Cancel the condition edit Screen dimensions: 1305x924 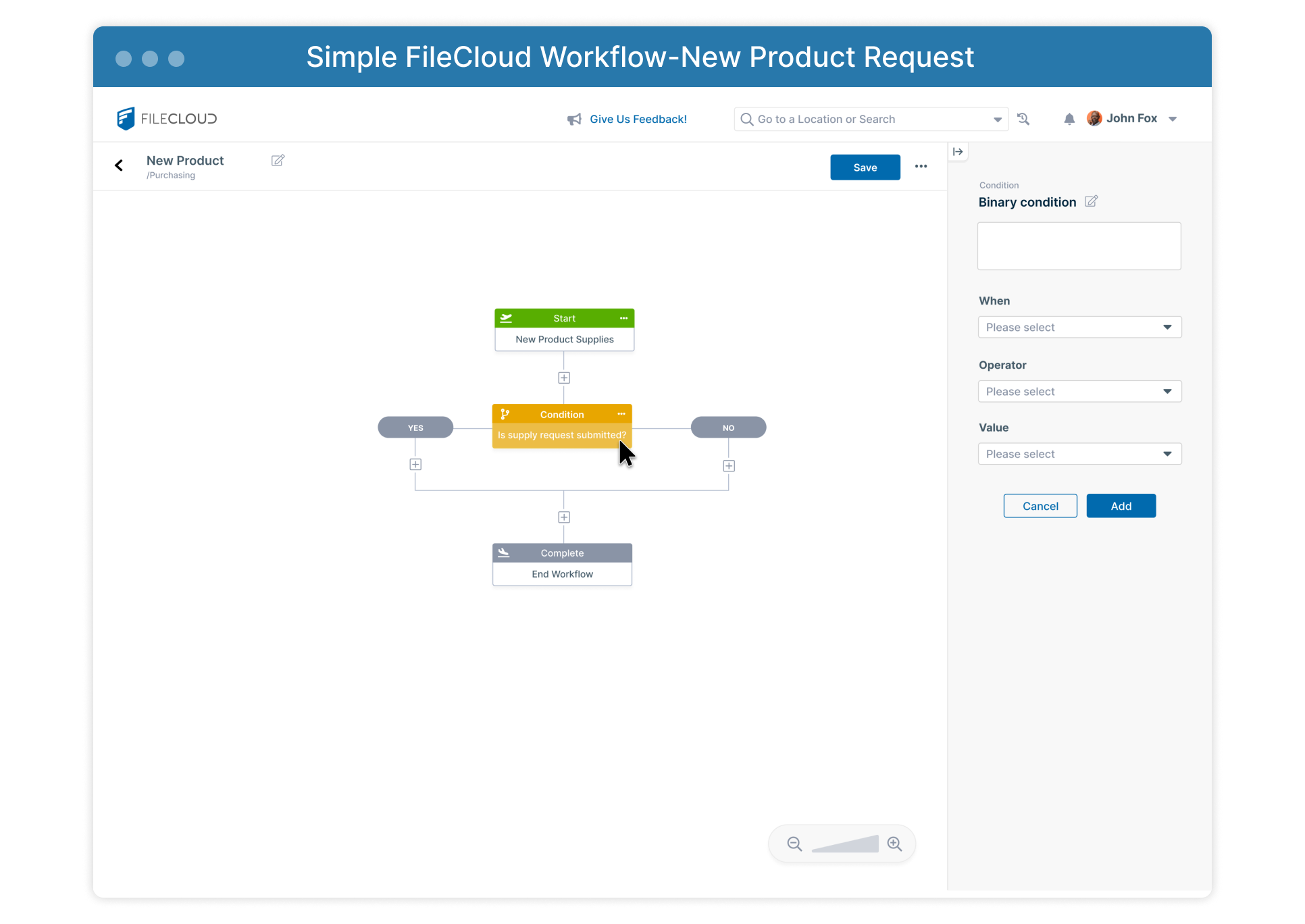[1040, 506]
